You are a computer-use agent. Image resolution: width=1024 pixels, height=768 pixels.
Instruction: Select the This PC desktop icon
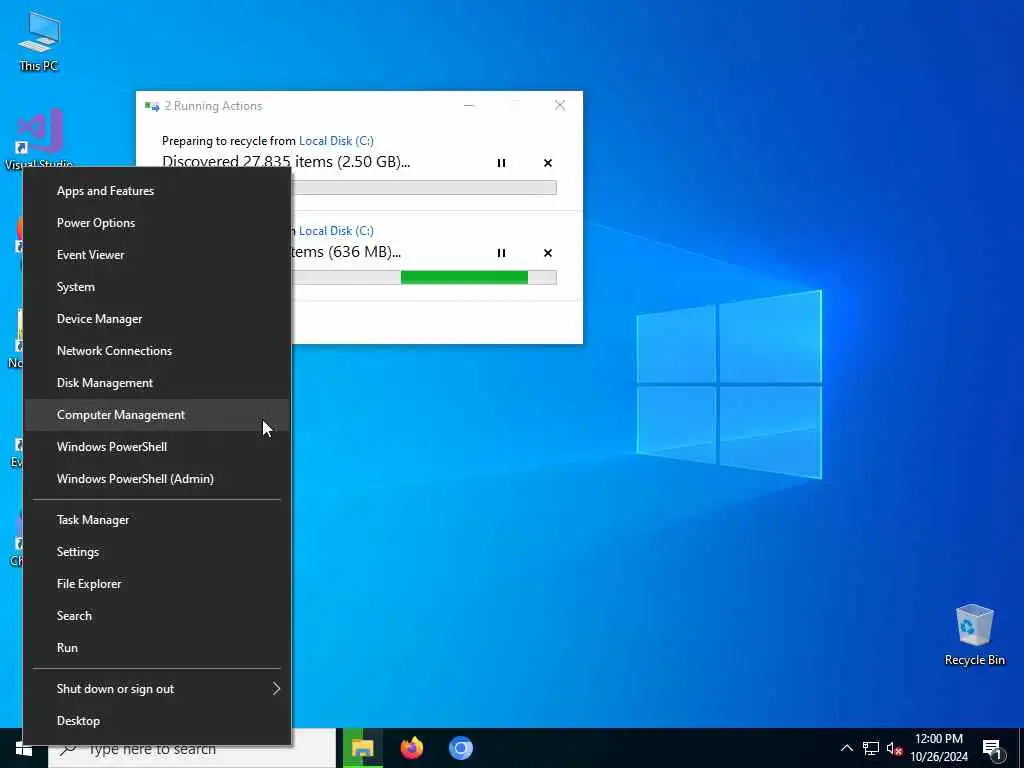tap(39, 40)
